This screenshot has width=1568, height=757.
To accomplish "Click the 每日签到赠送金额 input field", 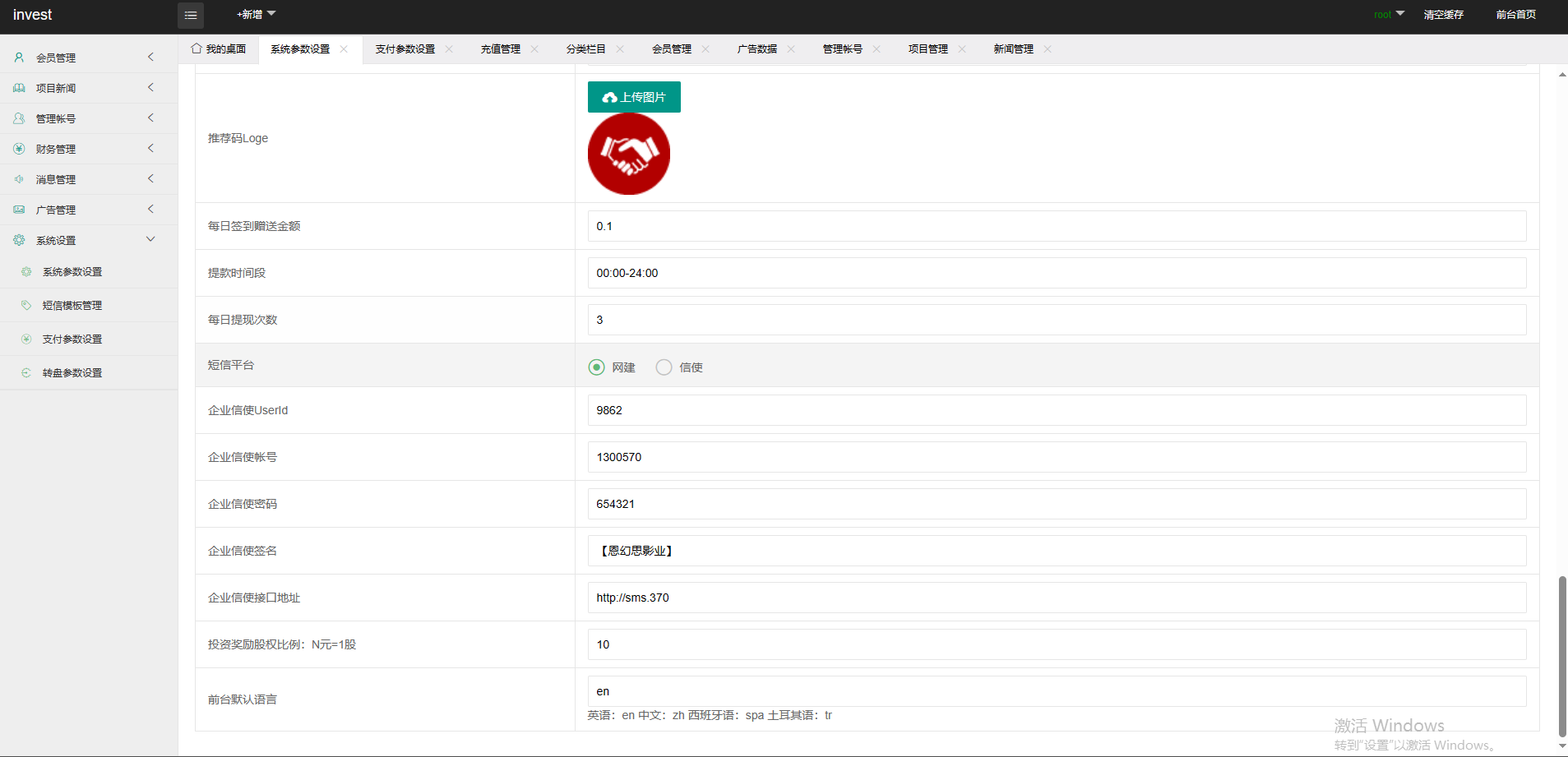I will point(1057,226).
